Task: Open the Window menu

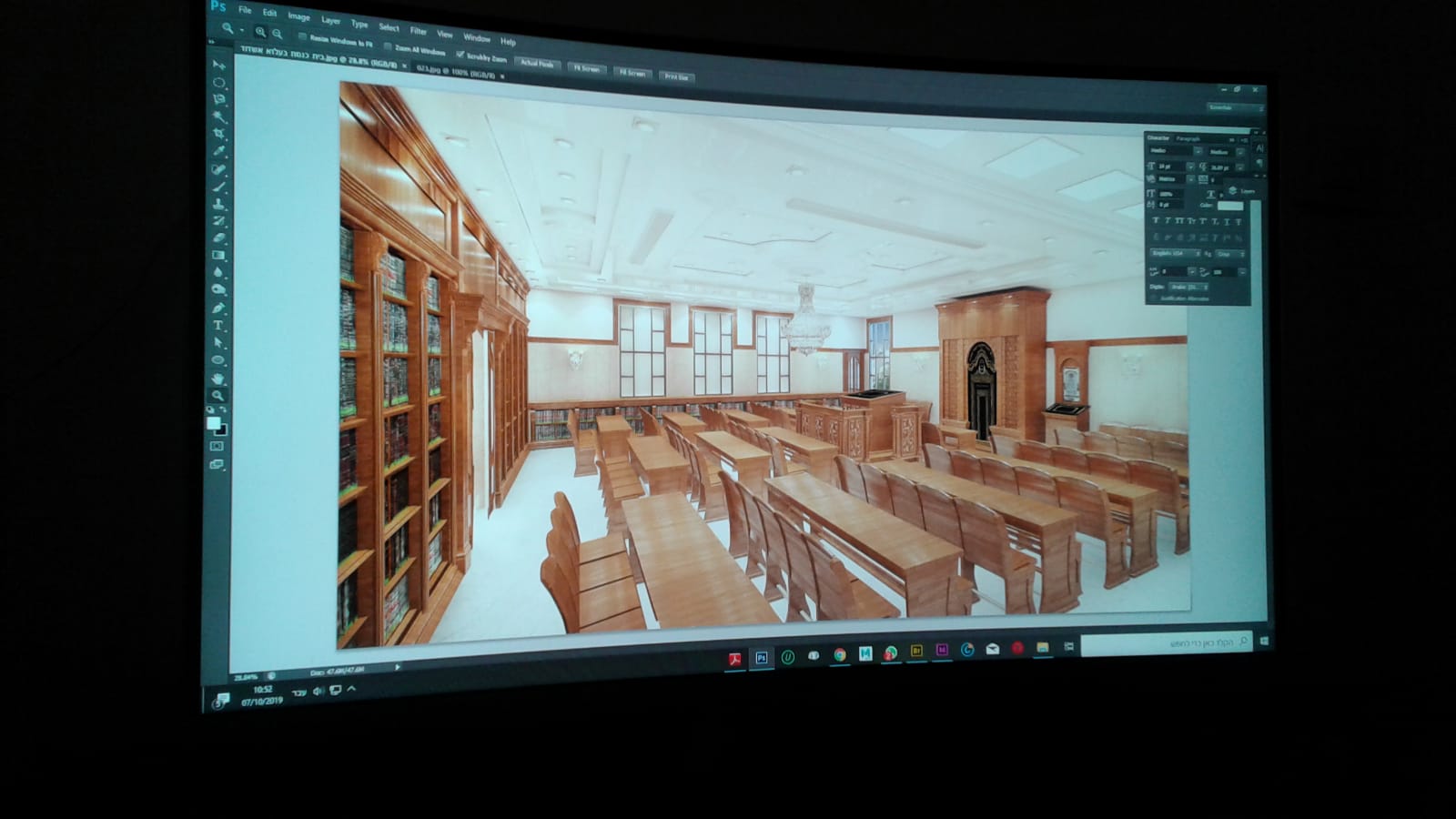Action: coord(477,37)
